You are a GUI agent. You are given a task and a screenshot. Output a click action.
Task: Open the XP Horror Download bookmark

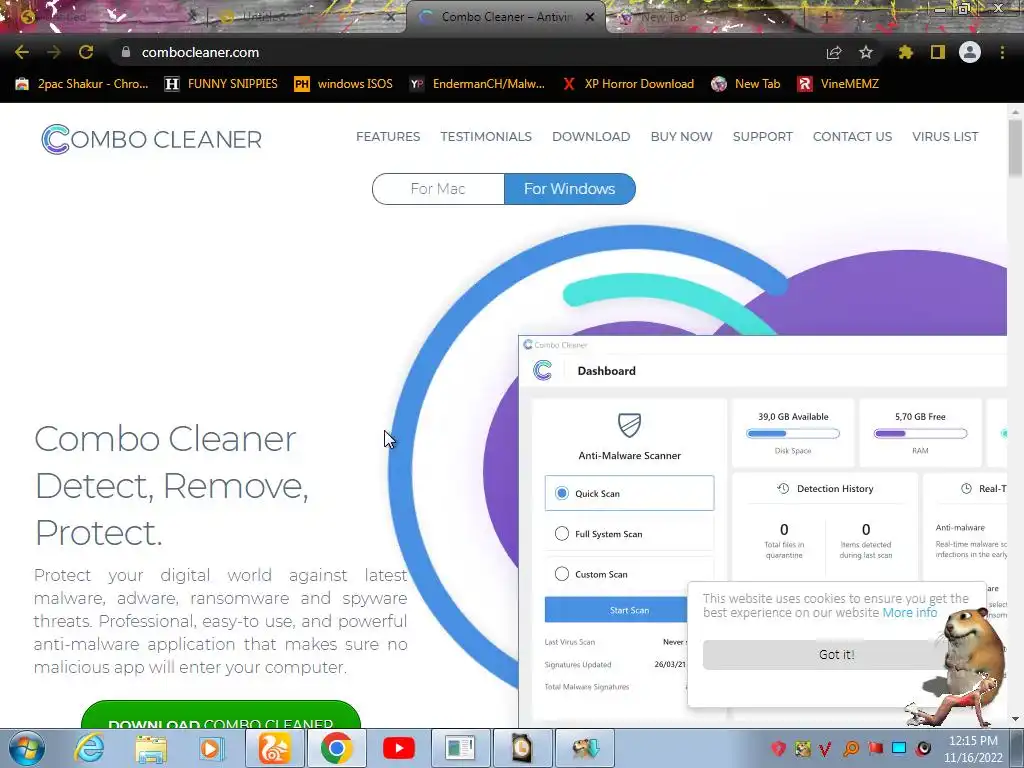[x=628, y=84]
